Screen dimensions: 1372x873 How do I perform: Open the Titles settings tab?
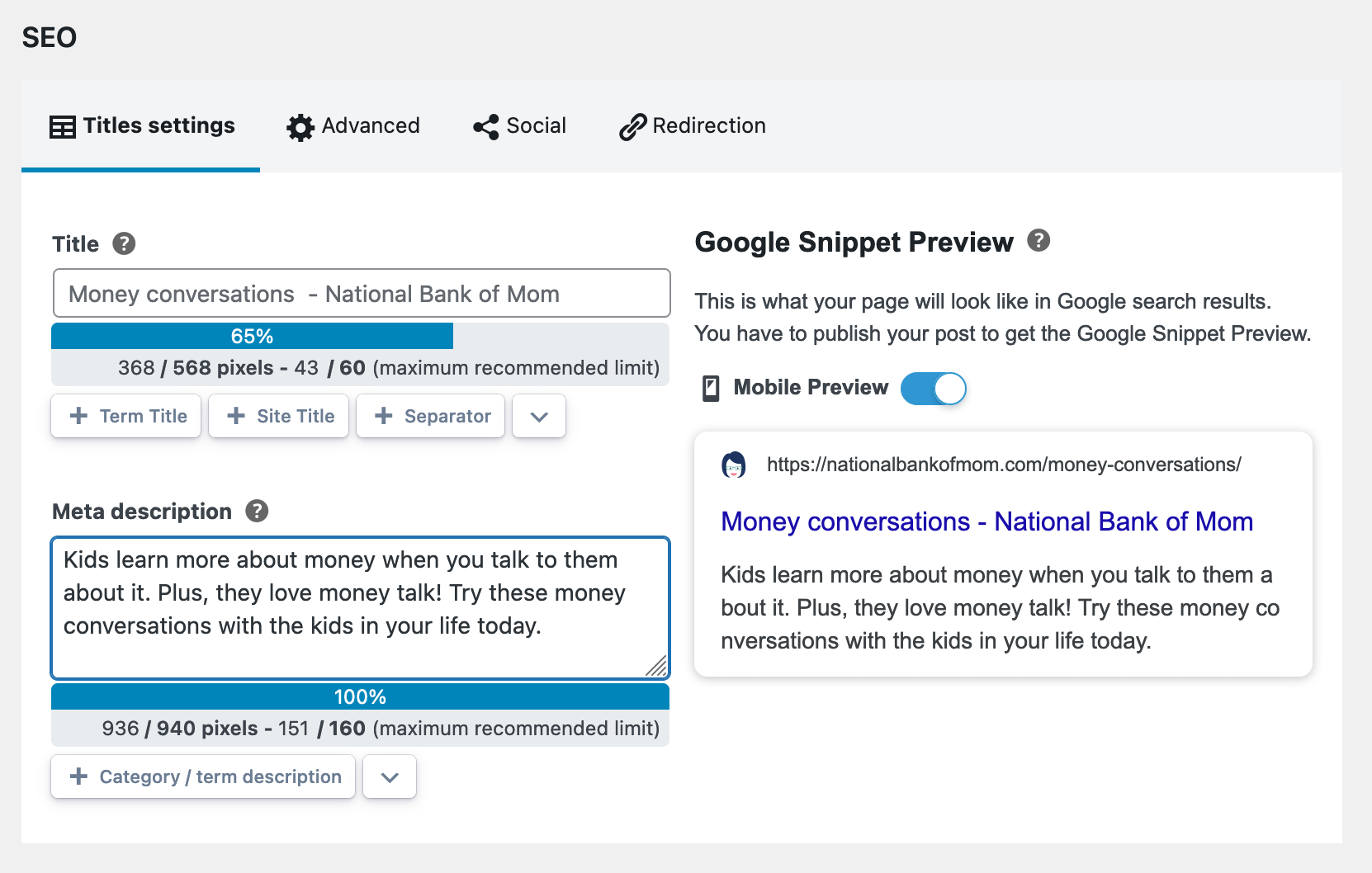[x=141, y=126]
